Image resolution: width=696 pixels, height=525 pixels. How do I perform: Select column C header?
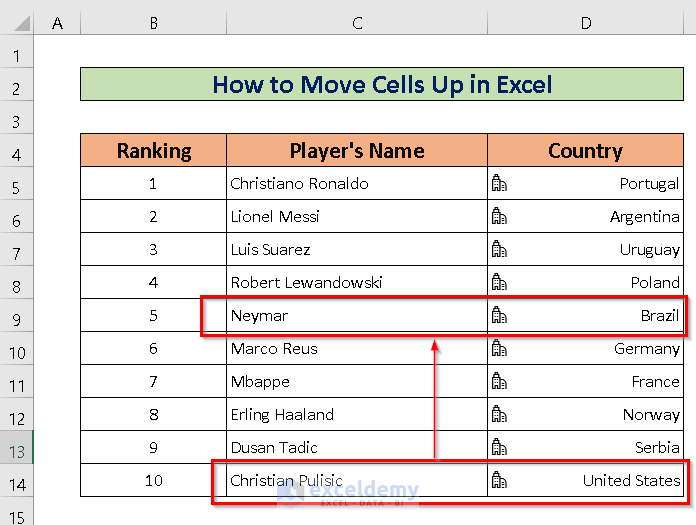(357, 23)
